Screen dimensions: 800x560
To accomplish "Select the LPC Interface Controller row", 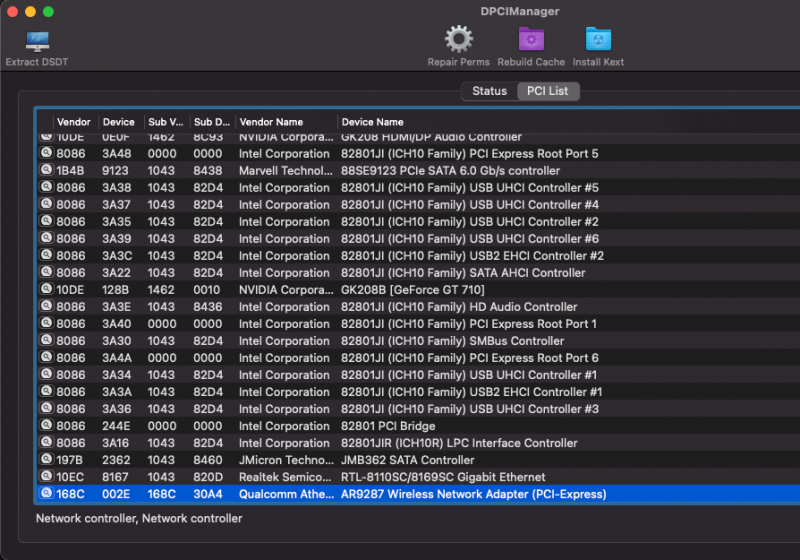I will (x=459, y=443).
